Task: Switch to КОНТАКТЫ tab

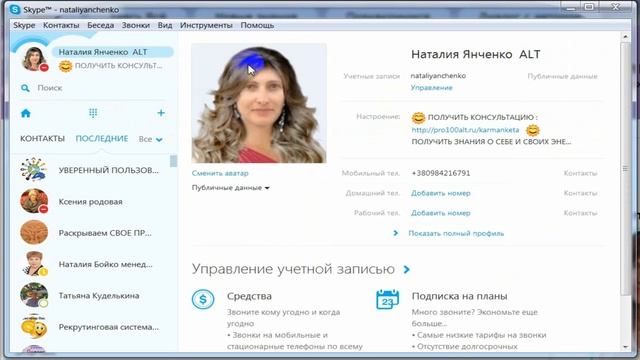Action: pos(42,139)
